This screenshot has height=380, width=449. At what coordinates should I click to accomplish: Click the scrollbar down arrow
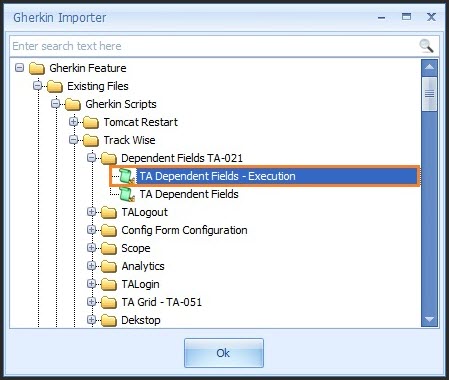[x=429, y=319]
